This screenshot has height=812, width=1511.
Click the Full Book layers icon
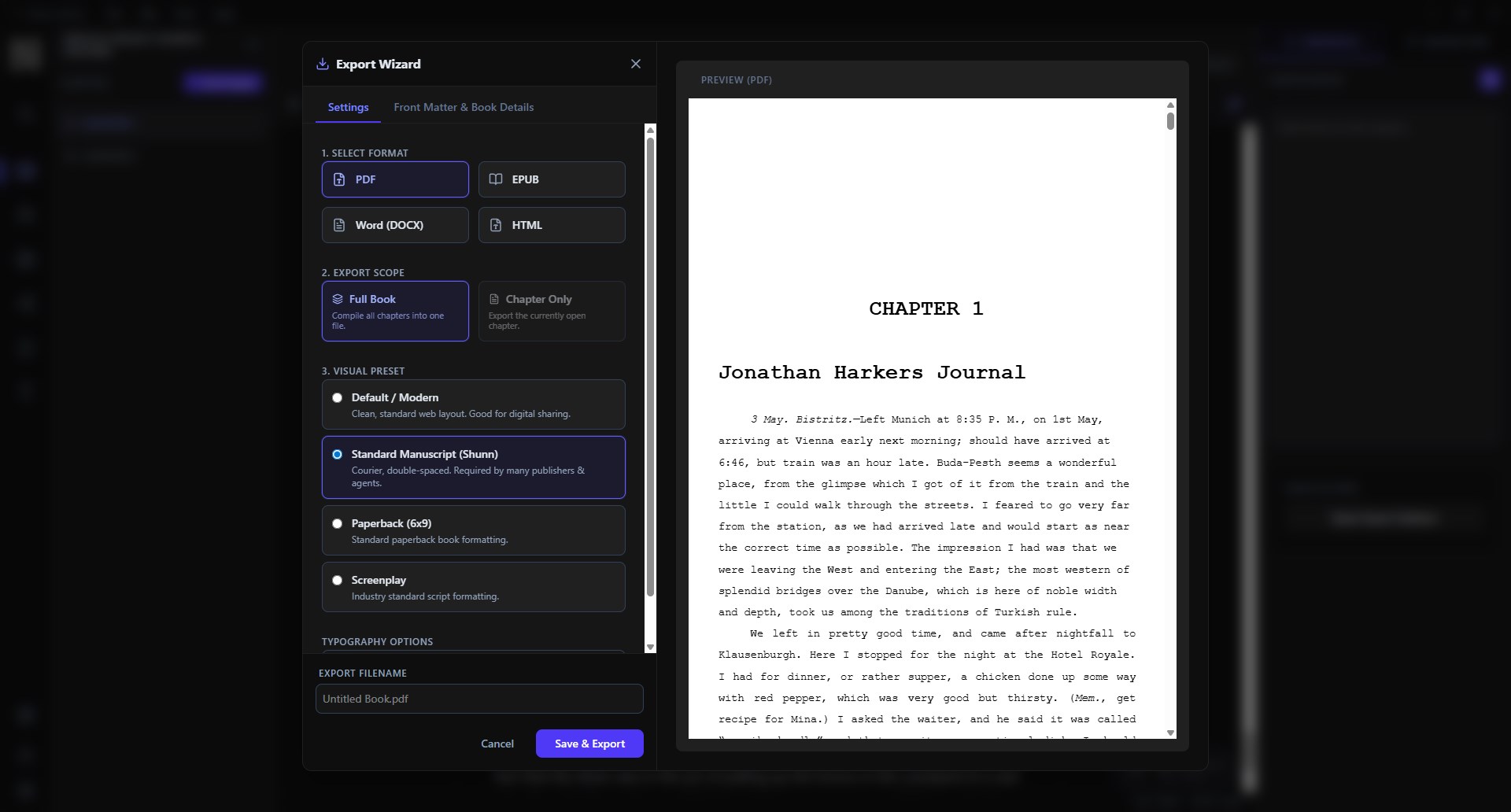[338, 299]
